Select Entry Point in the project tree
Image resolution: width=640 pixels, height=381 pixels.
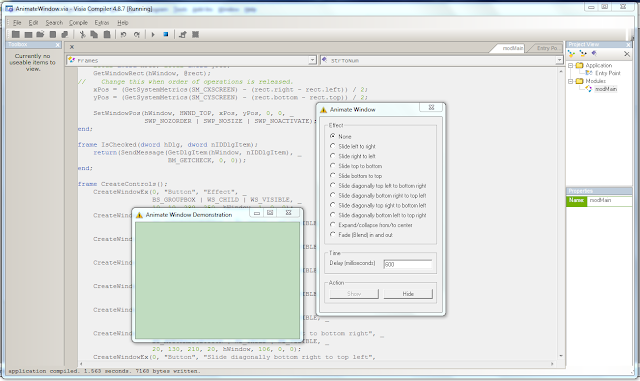tap(607, 73)
